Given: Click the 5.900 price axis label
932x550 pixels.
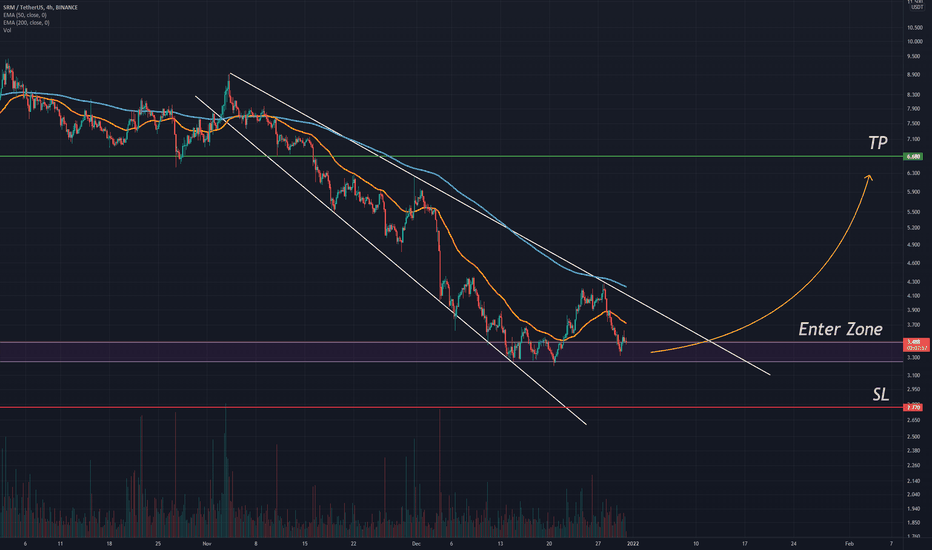Looking at the screenshot, I should 915,192.
